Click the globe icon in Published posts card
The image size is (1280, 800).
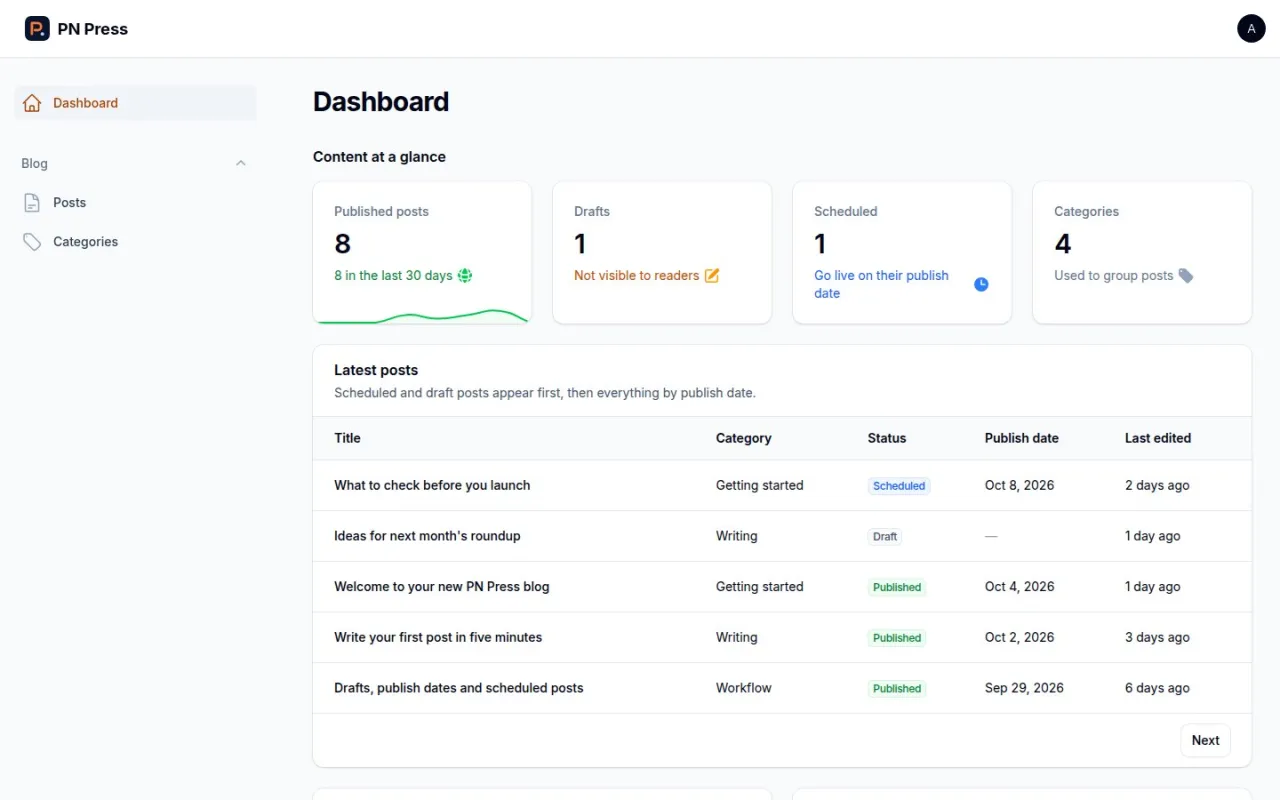465,276
